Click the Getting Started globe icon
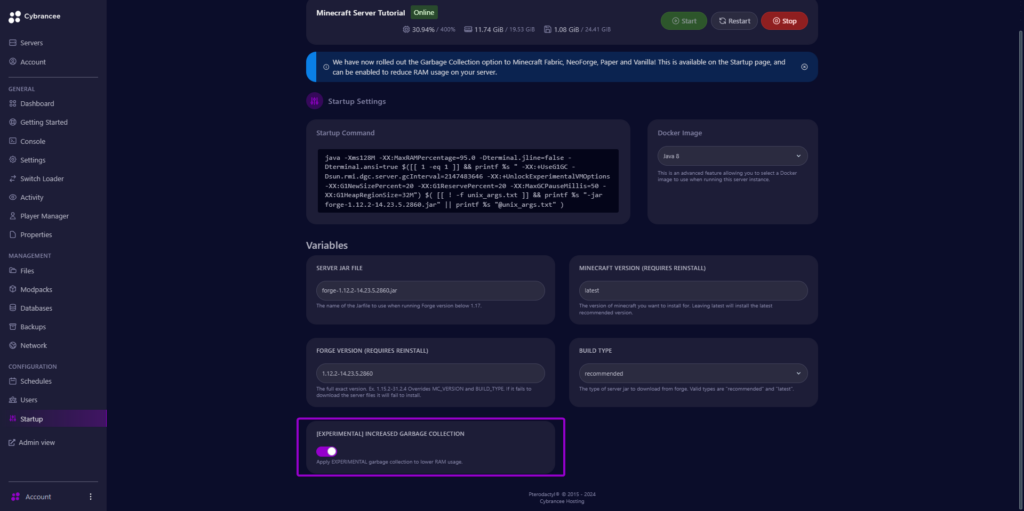 click(x=13, y=122)
